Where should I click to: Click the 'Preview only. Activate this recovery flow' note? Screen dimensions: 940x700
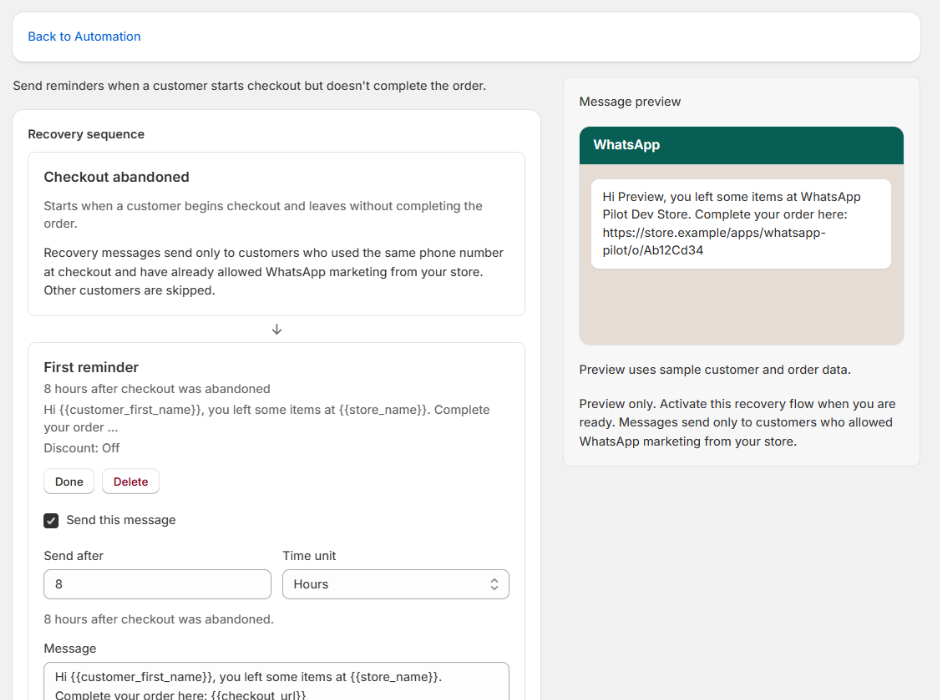(737, 423)
